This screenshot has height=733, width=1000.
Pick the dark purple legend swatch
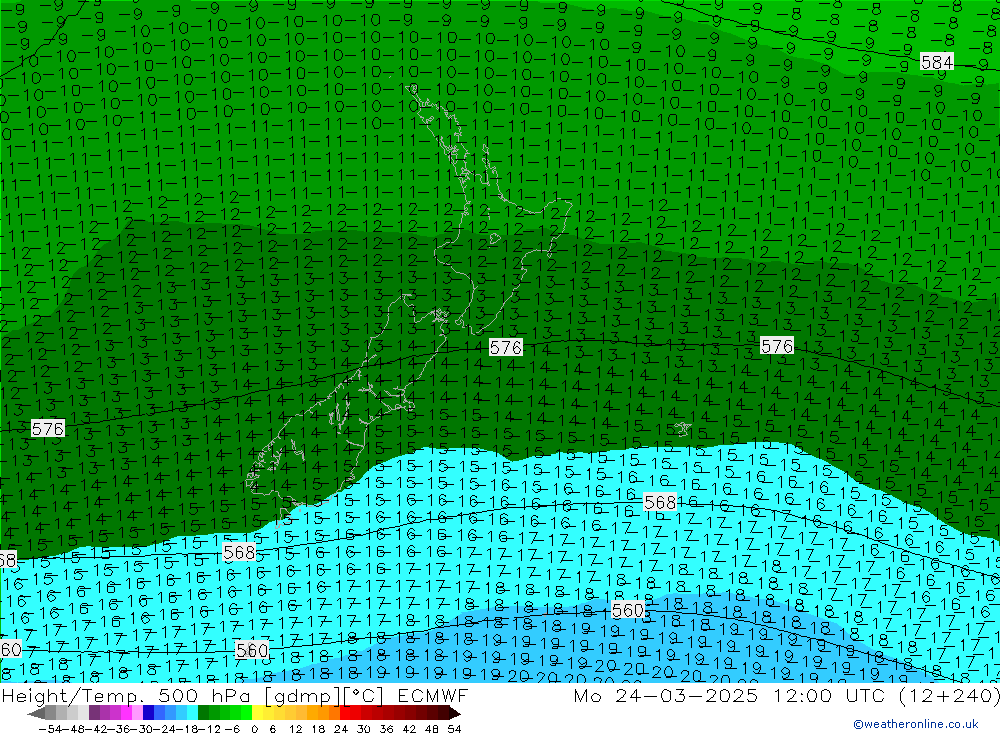94,713
